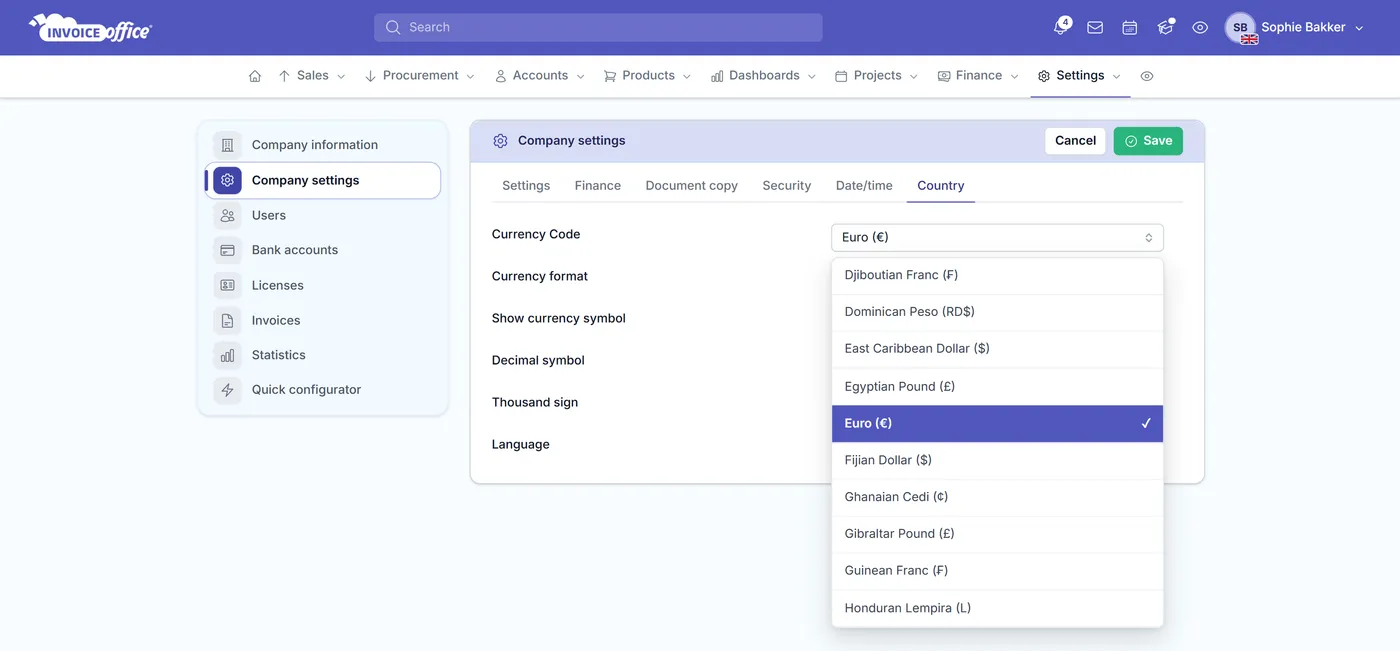Switch to the Settings sub-tab

pyautogui.click(x=526, y=186)
